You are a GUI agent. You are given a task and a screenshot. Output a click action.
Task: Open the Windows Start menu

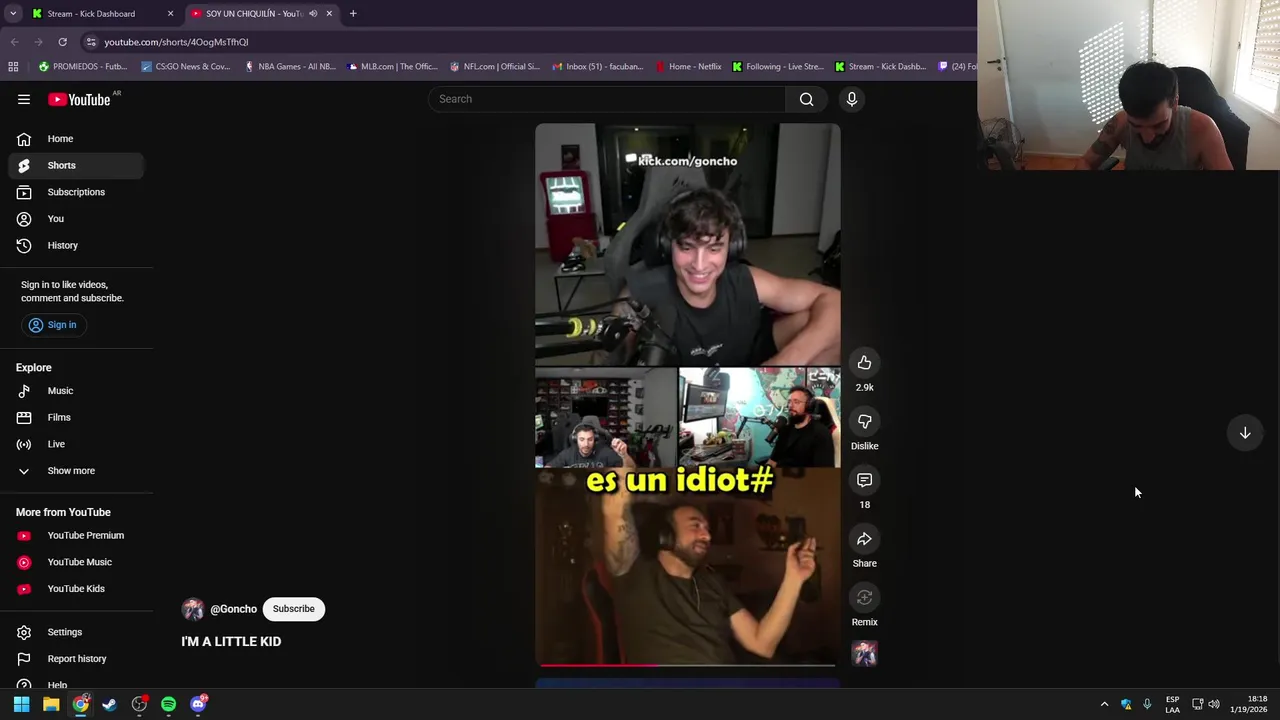point(21,704)
